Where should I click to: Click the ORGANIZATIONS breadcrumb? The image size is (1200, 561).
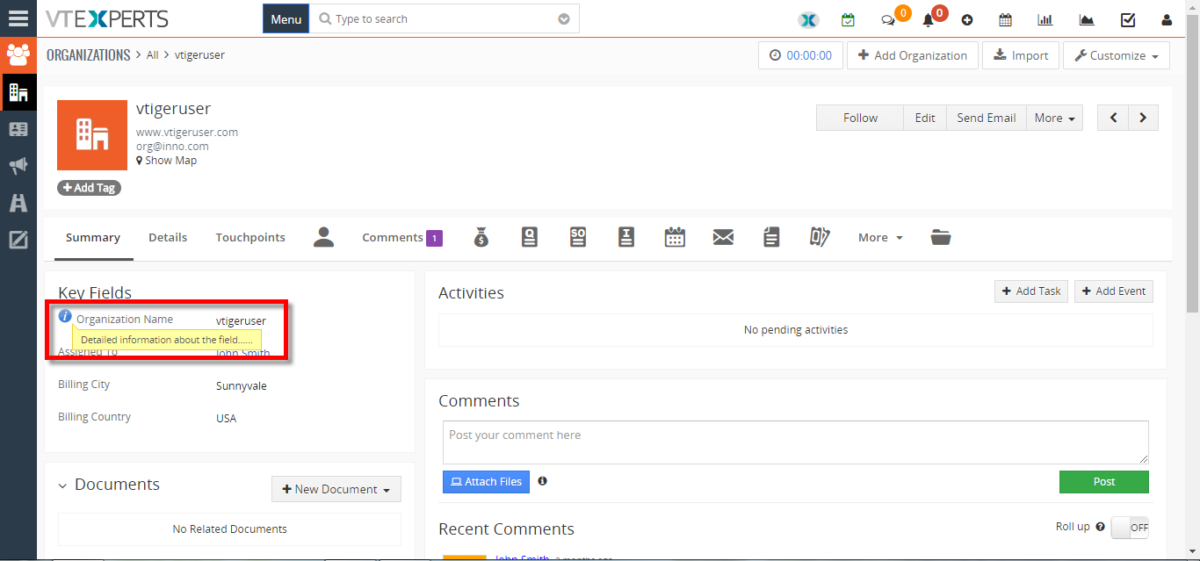[x=88, y=55]
